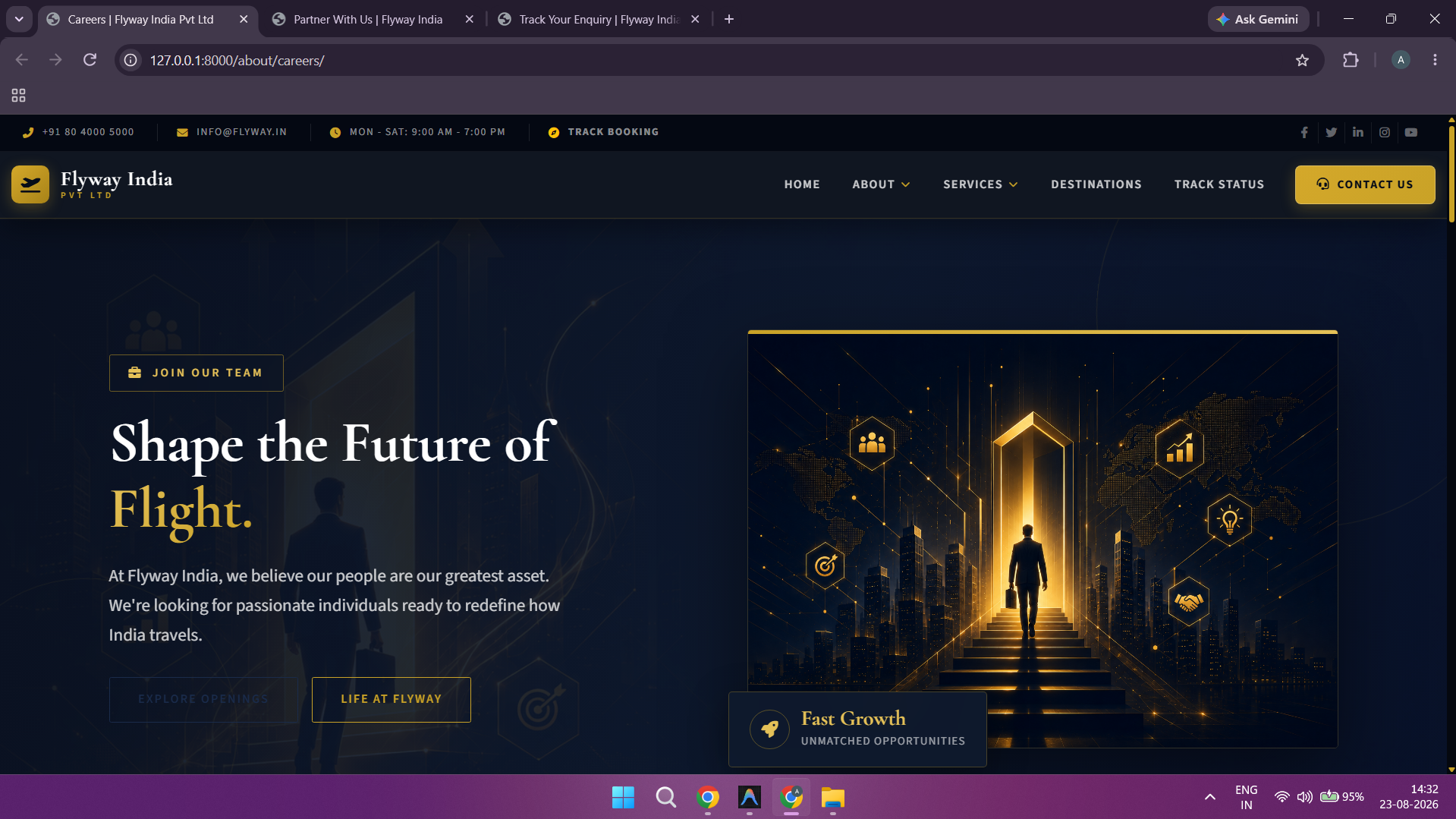Click the +91 80 4000 5000 phone link

78,132
